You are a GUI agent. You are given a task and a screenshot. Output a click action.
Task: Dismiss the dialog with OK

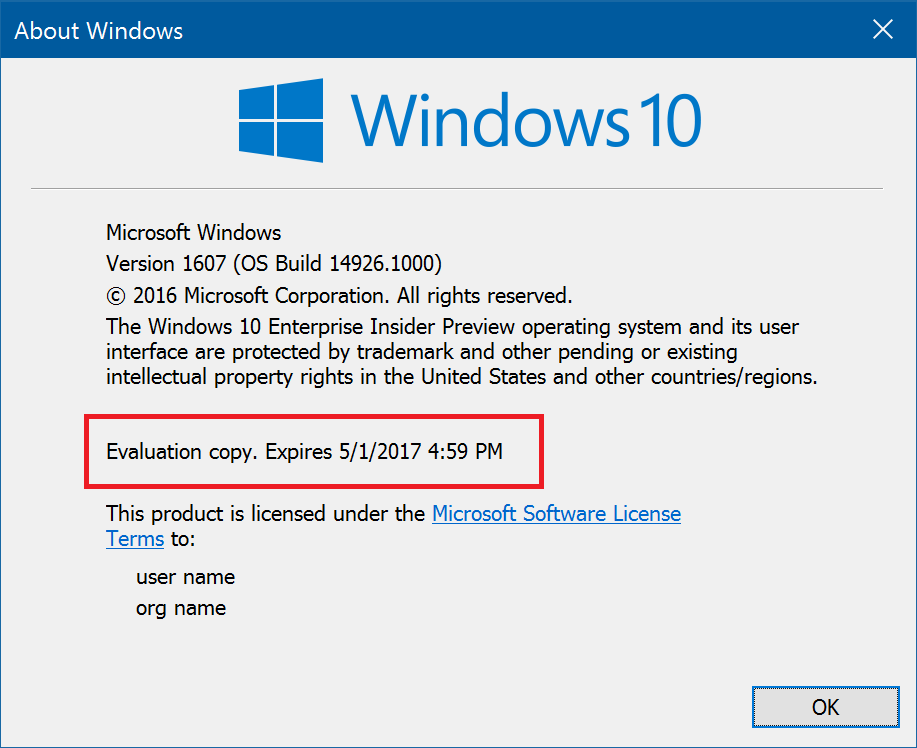[x=825, y=707]
